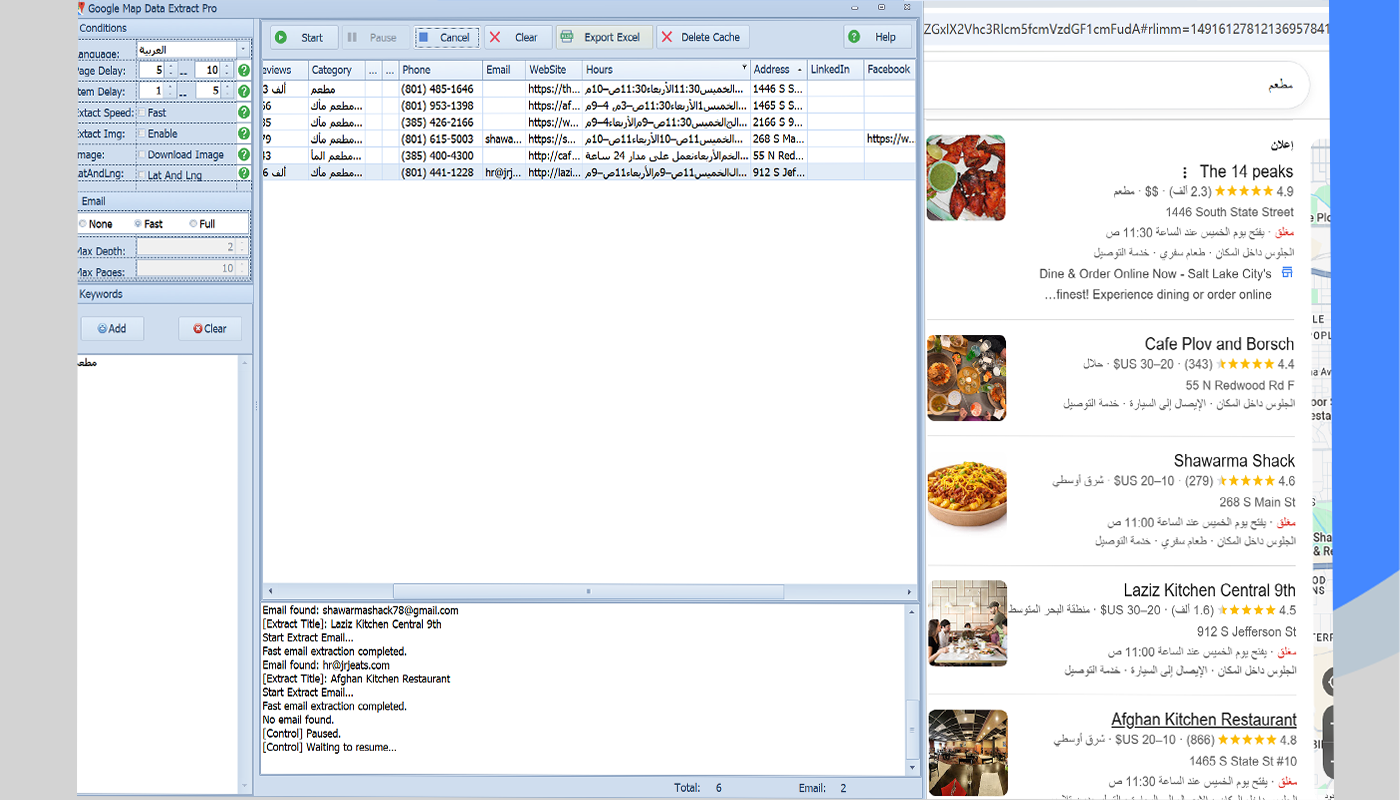Open Cafe Plov and Borsch listing

click(x=1219, y=344)
